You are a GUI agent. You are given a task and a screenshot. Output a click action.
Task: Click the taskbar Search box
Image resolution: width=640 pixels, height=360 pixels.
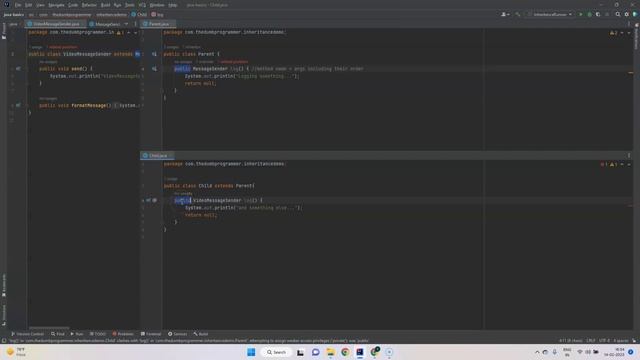click(276, 352)
